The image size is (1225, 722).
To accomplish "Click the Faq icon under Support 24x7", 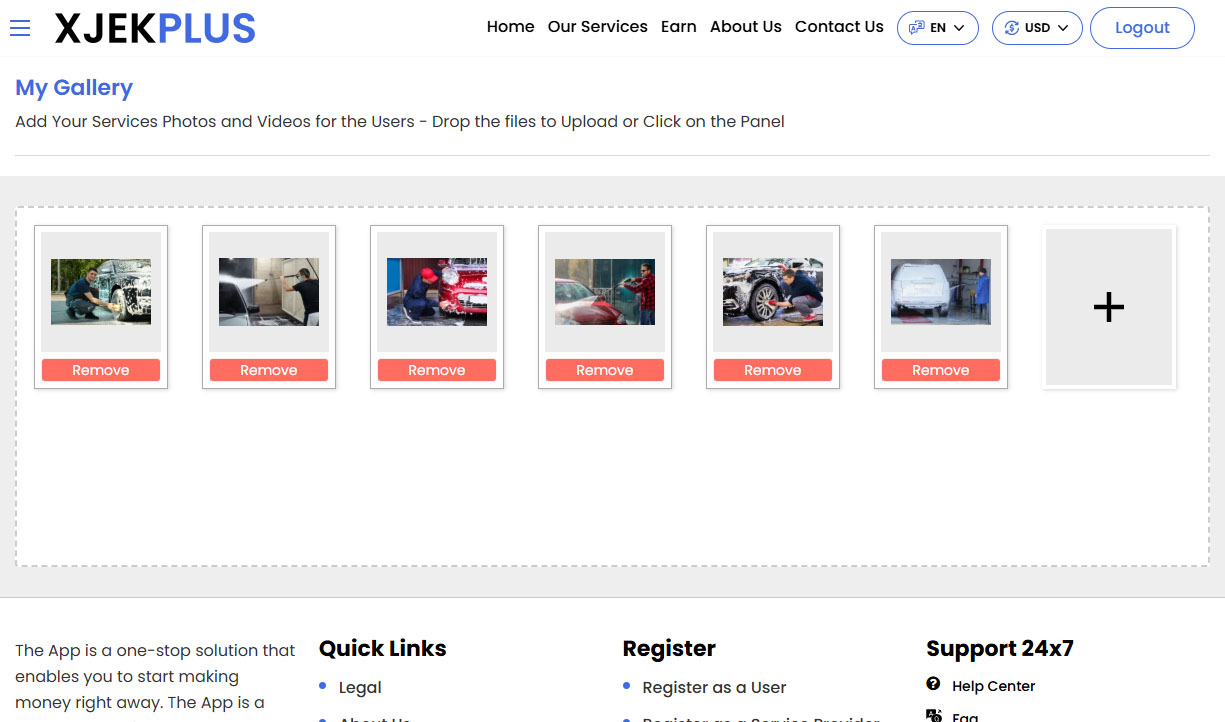I will coord(935,716).
